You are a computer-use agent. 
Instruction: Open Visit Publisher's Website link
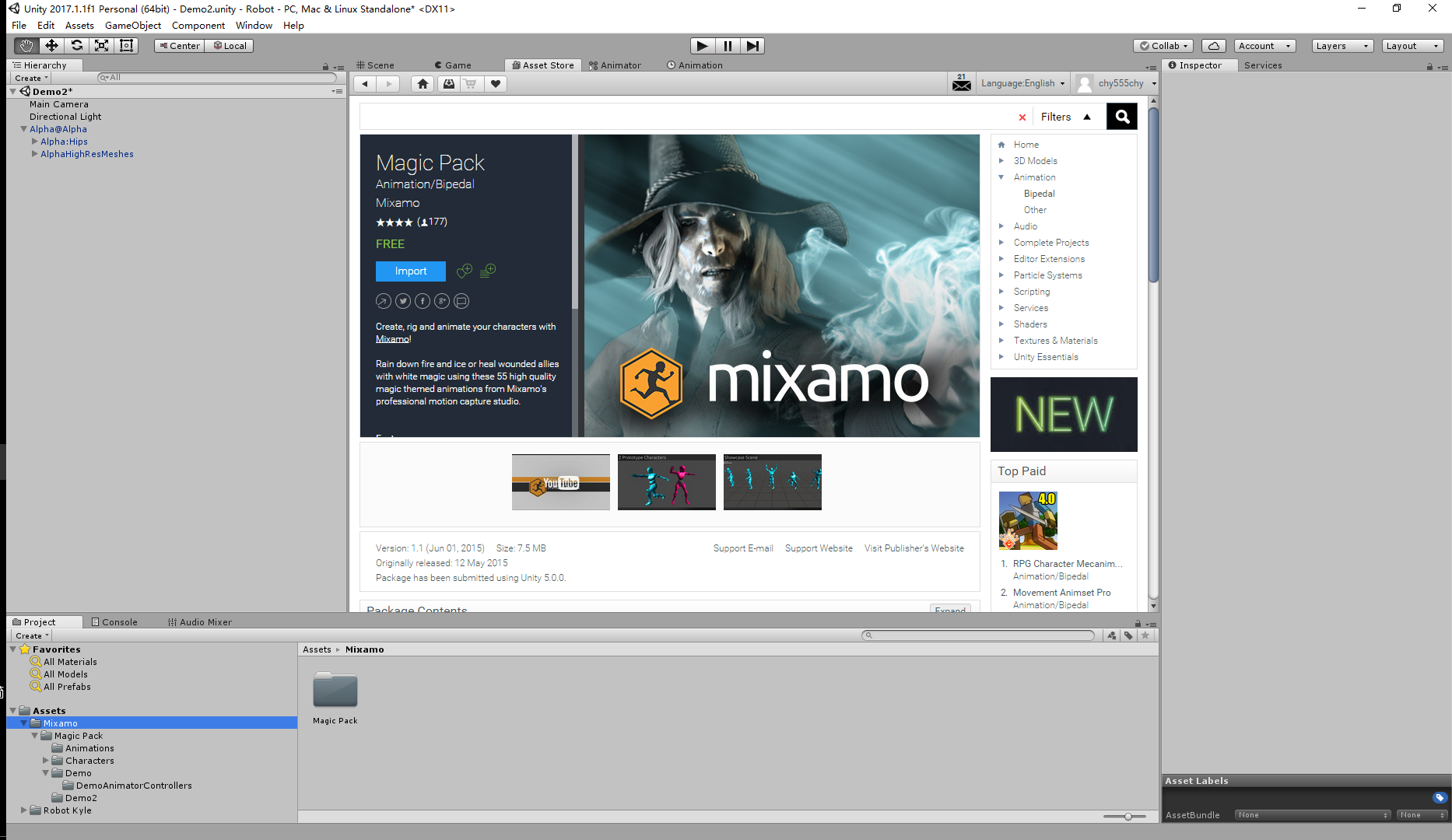[x=914, y=548]
